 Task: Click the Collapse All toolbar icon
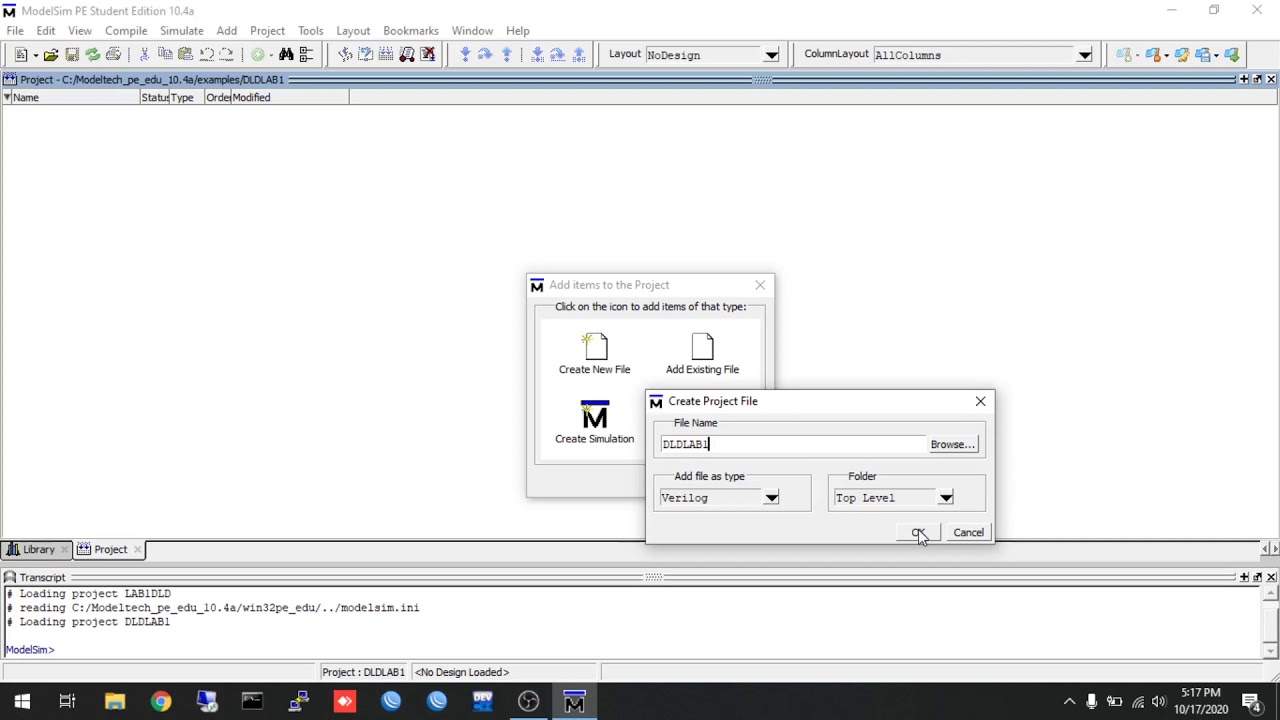tap(306, 55)
